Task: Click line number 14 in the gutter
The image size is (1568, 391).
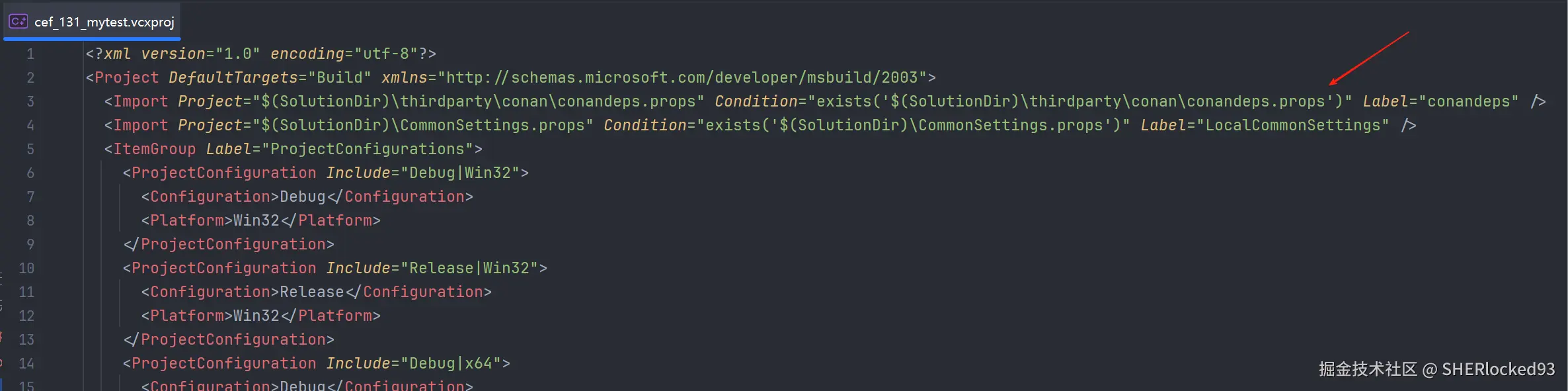Action: click(x=26, y=363)
